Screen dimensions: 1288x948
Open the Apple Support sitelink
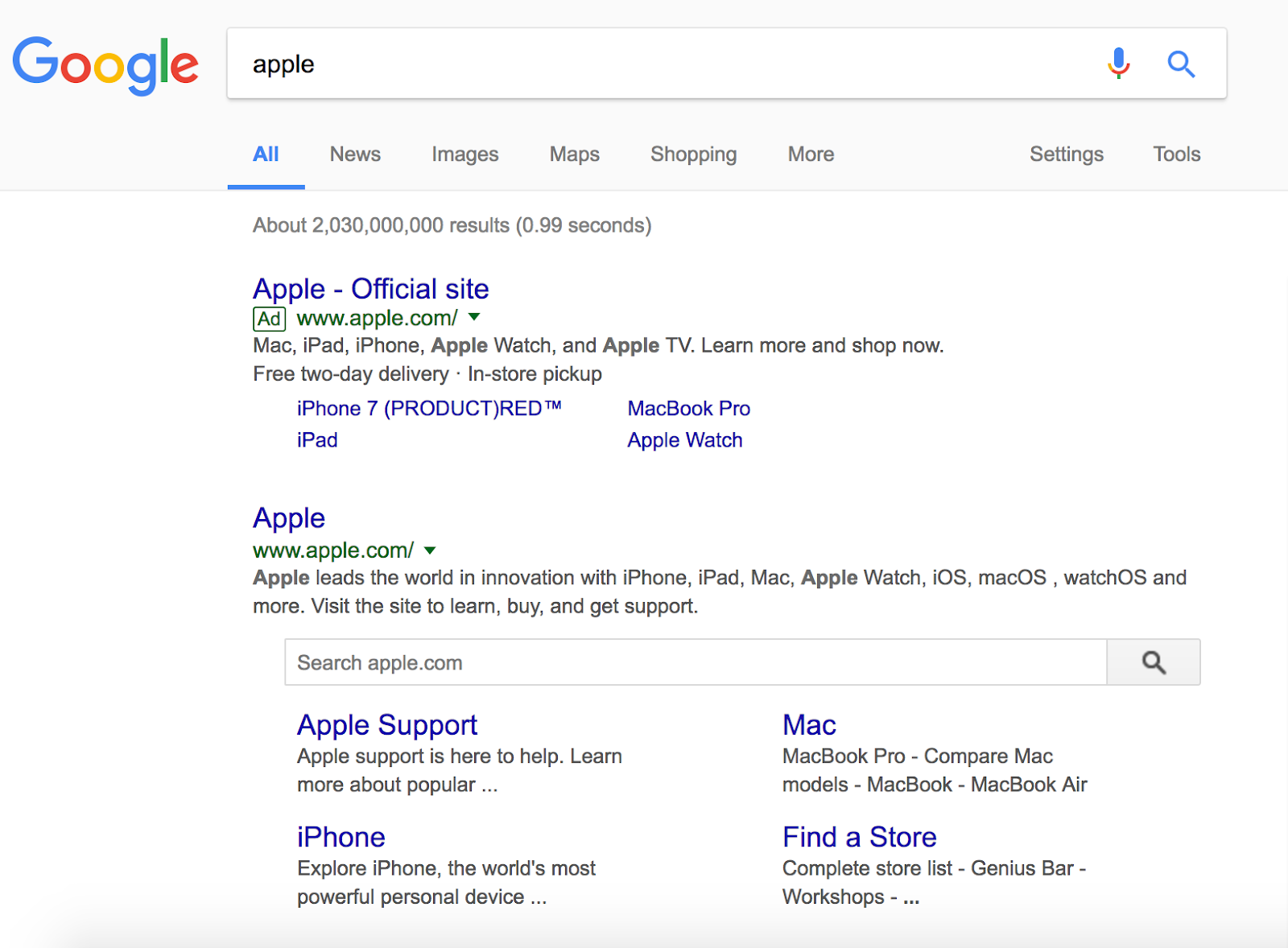click(x=387, y=726)
